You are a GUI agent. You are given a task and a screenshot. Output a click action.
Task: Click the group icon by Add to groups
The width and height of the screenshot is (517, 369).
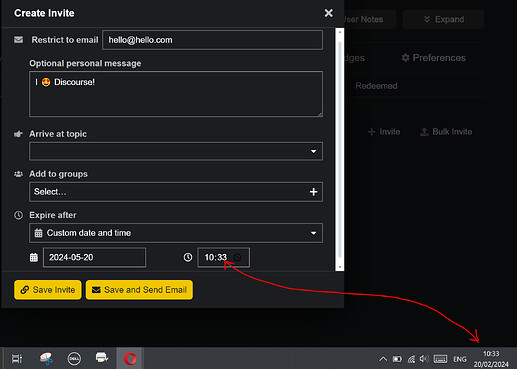point(18,174)
